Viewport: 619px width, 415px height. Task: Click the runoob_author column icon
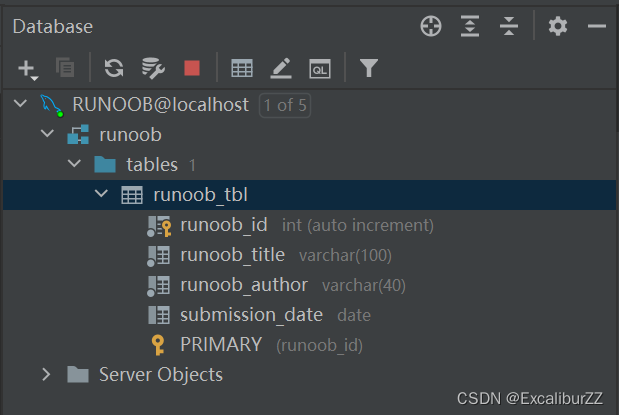click(x=158, y=286)
